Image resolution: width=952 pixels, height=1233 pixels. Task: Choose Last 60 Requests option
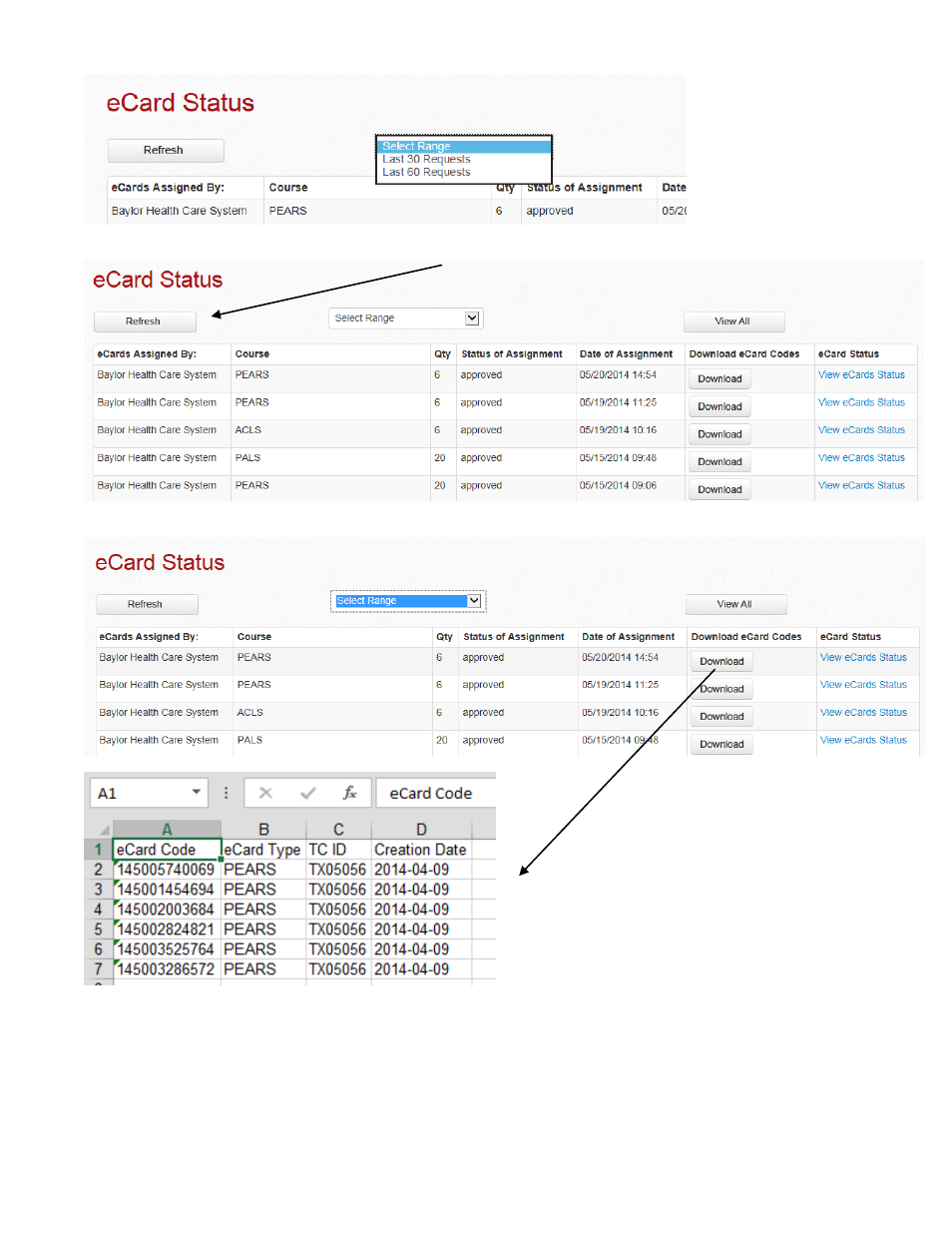[x=426, y=172]
